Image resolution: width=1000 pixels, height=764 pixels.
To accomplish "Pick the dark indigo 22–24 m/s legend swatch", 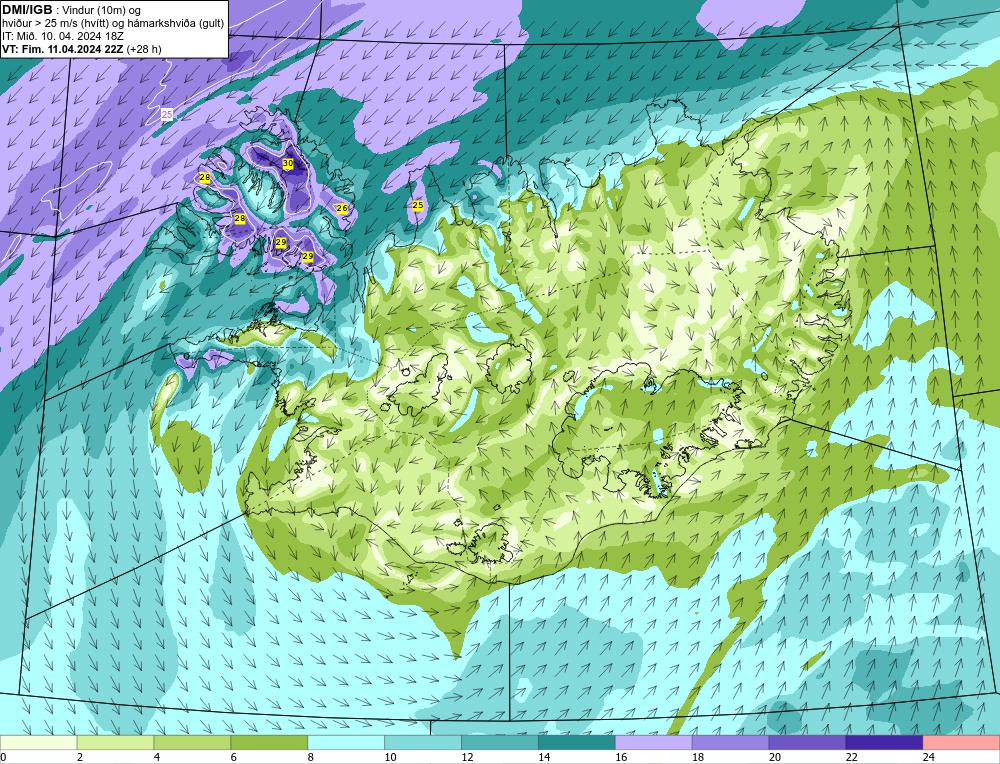I will tap(885, 743).
